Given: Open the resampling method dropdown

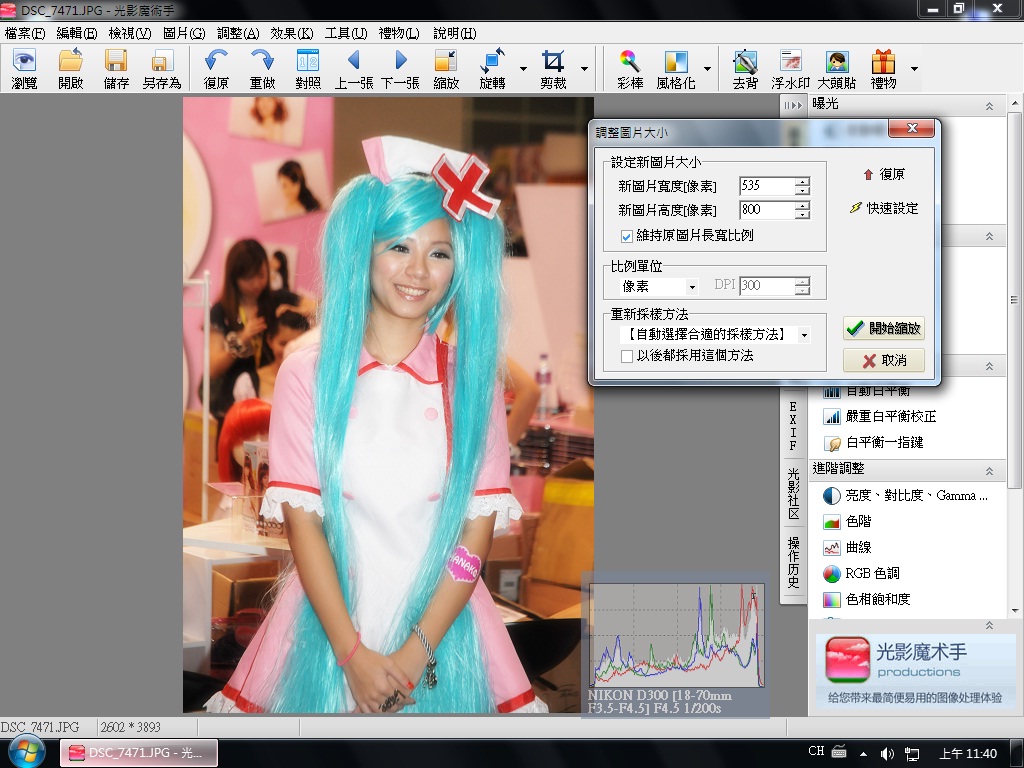Looking at the screenshot, I should click(x=714, y=334).
